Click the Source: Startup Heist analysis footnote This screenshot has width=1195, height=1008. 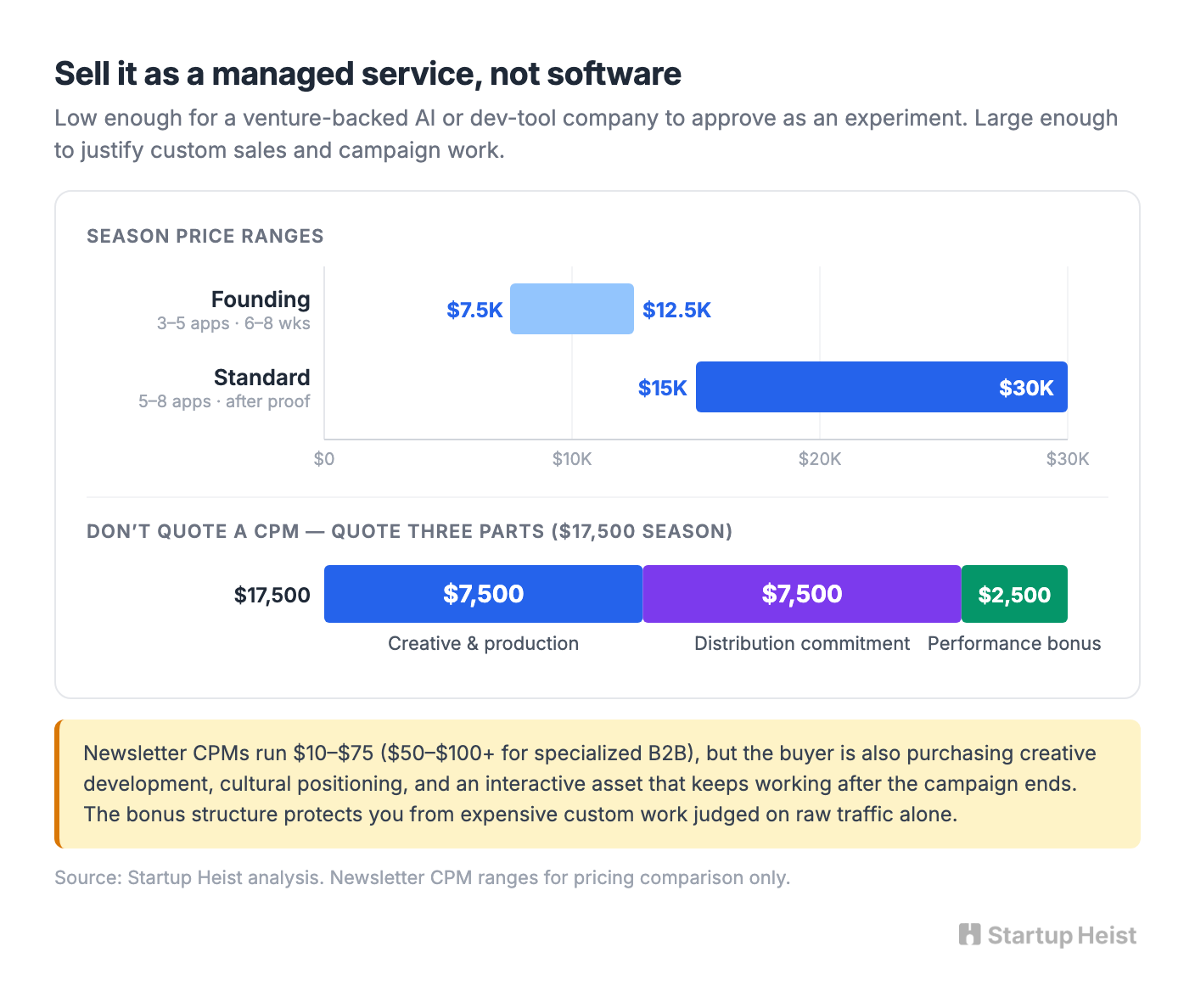click(x=423, y=877)
